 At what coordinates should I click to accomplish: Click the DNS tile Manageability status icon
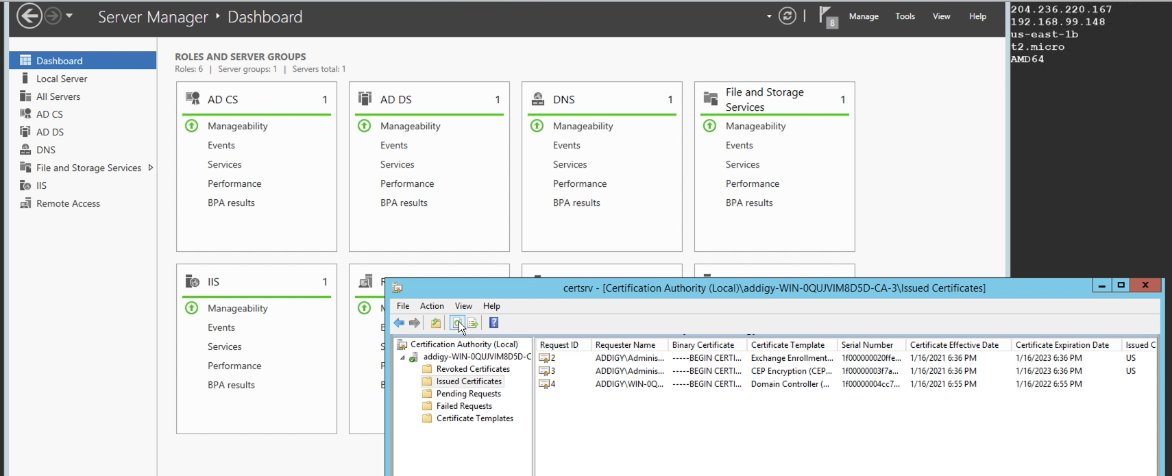(x=537, y=126)
